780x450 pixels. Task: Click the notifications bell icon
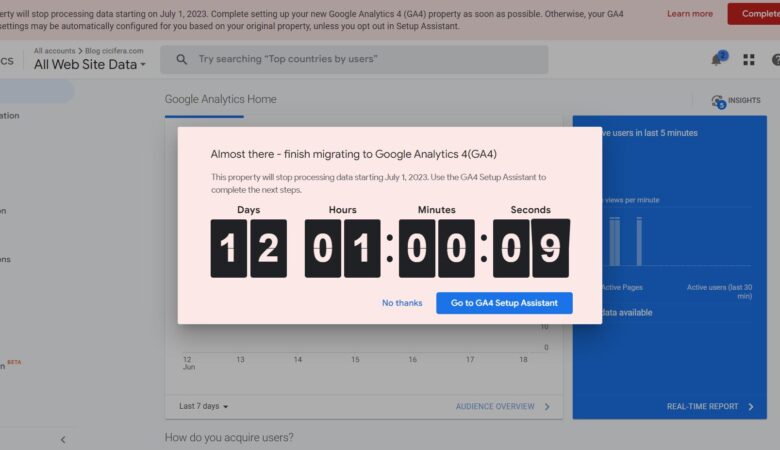716,60
